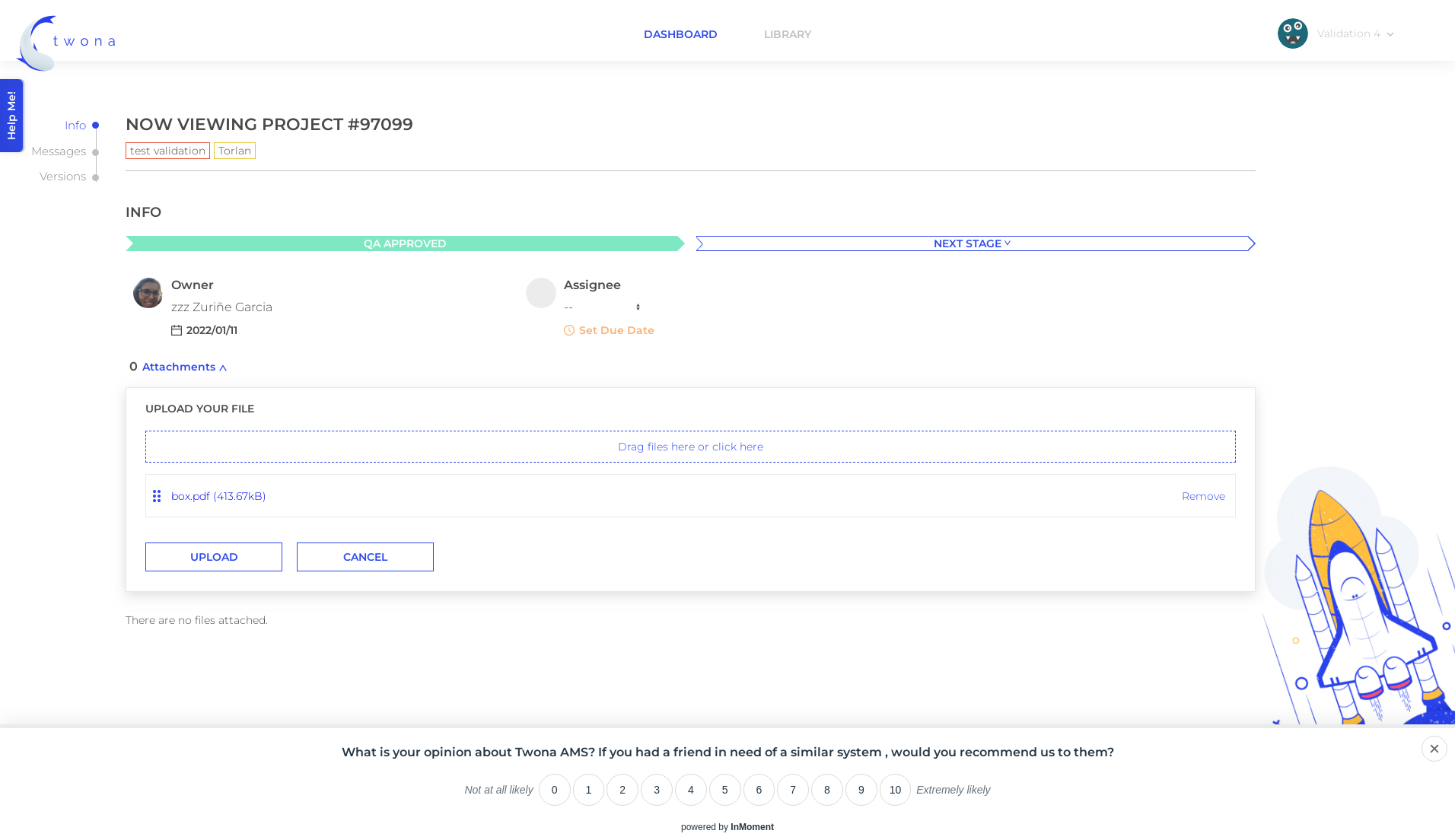Click the Twona logo

tap(65, 43)
